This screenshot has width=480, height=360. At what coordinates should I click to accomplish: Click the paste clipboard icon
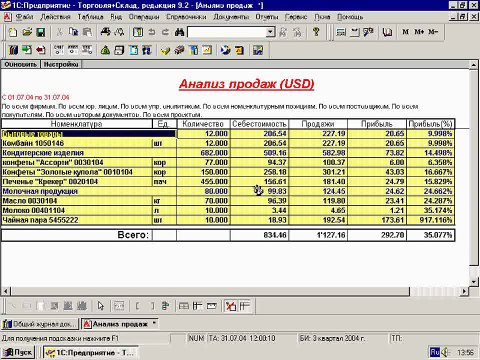[87, 32]
